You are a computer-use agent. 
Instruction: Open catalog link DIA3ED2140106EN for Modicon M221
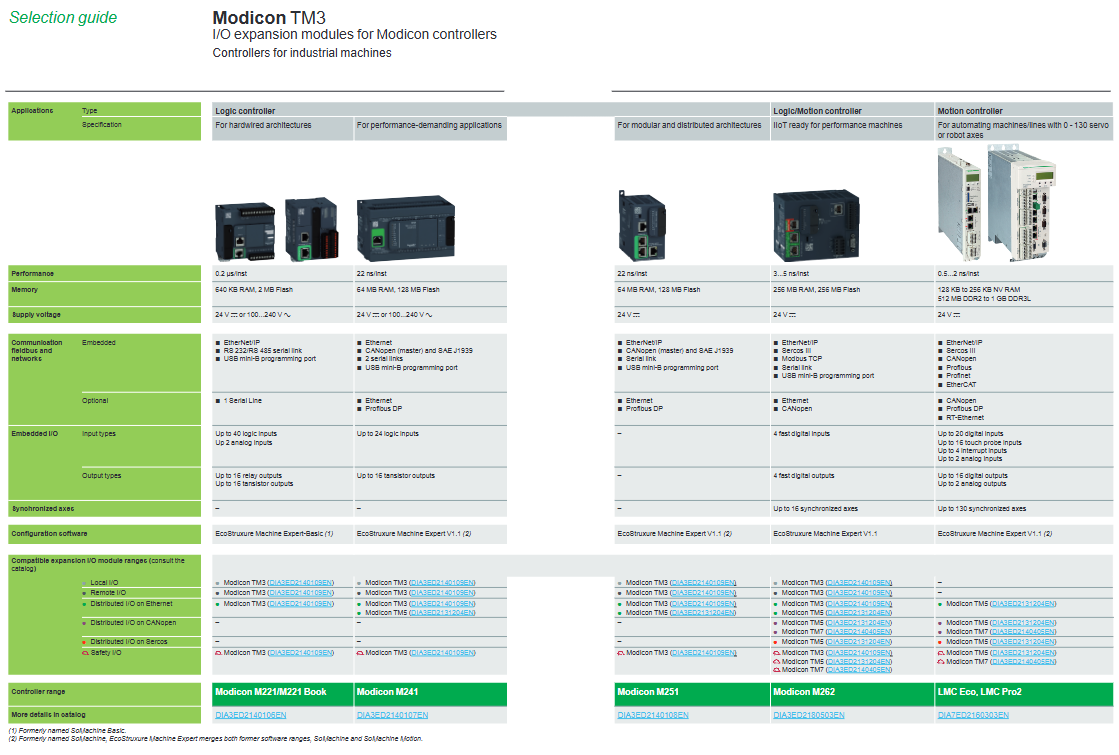tap(250, 715)
